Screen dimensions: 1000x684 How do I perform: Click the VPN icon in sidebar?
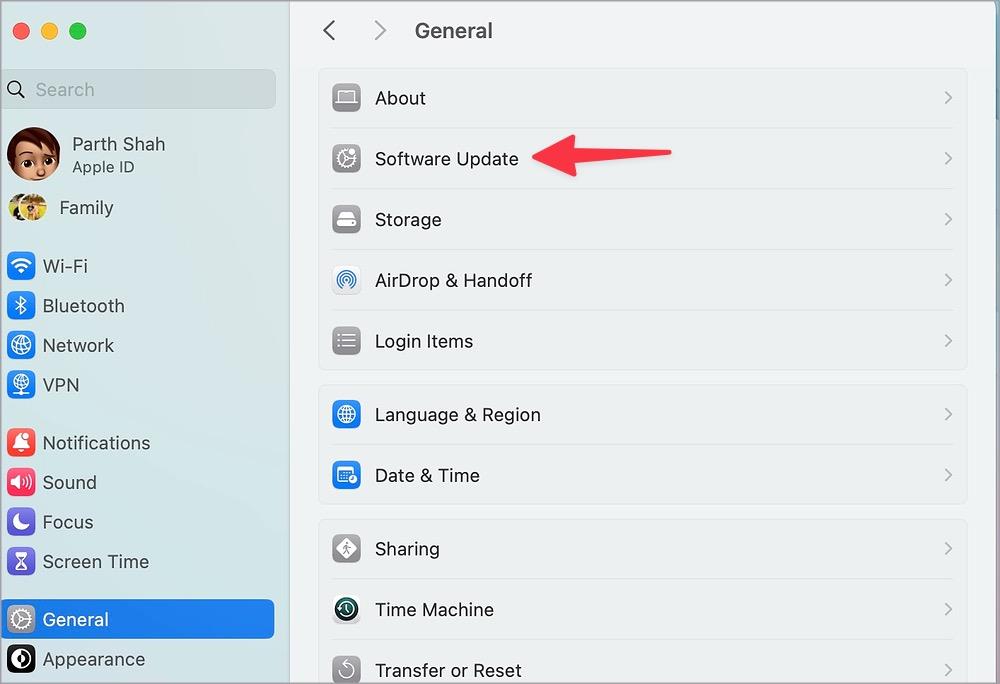coord(21,385)
